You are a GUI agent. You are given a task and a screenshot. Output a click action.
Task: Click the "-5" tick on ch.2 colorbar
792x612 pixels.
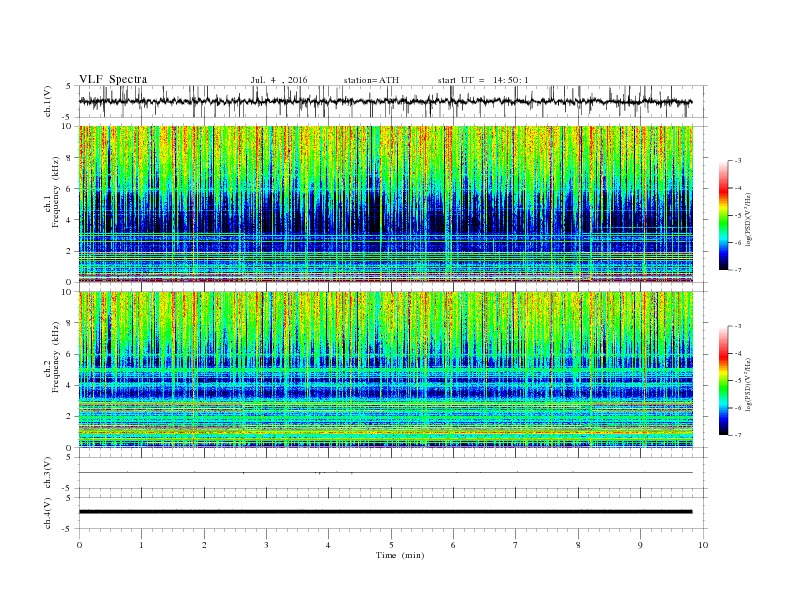737,381
